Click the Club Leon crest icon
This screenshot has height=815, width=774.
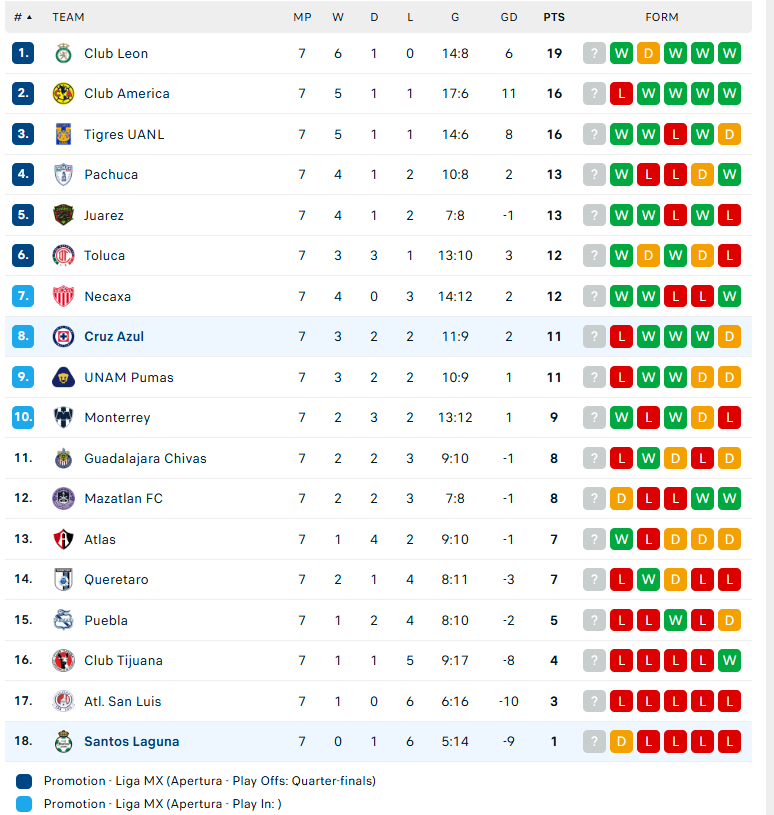[x=63, y=53]
